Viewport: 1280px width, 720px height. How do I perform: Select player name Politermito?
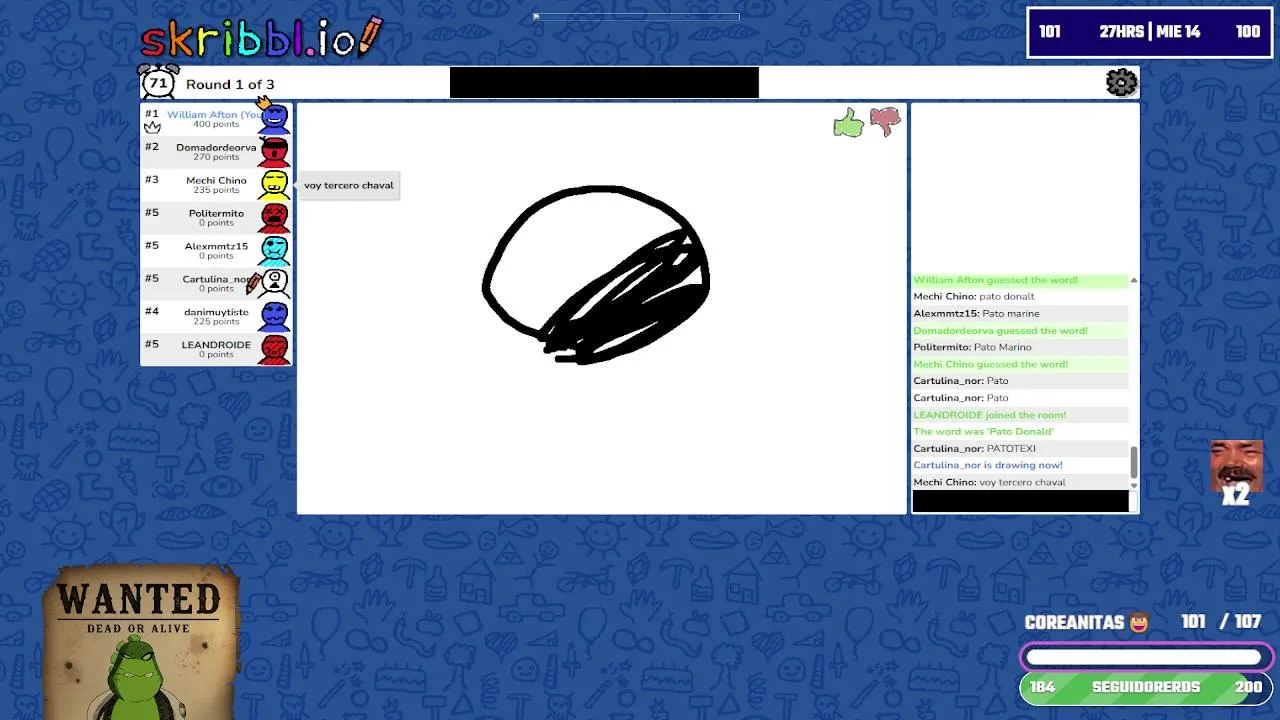point(216,213)
